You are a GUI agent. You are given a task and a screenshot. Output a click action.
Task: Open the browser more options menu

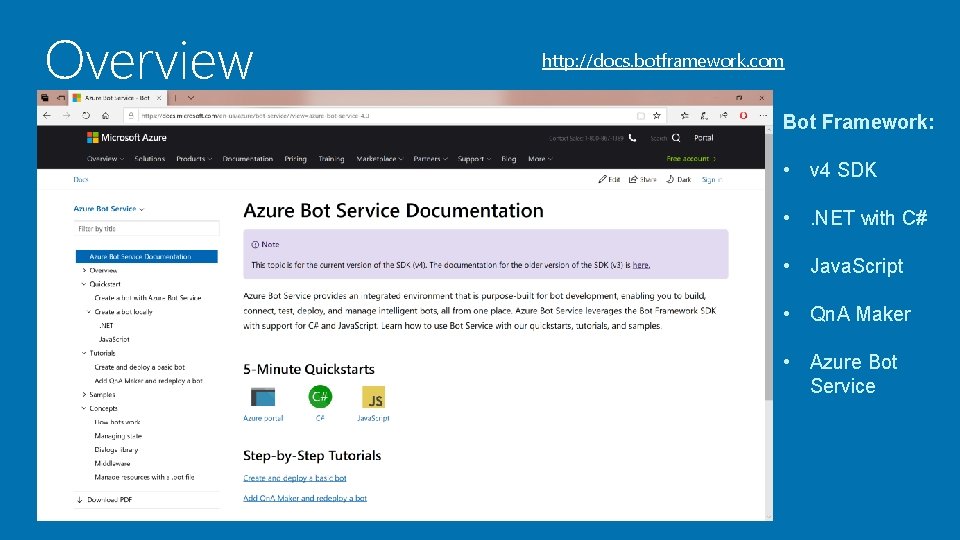point(763,115)
